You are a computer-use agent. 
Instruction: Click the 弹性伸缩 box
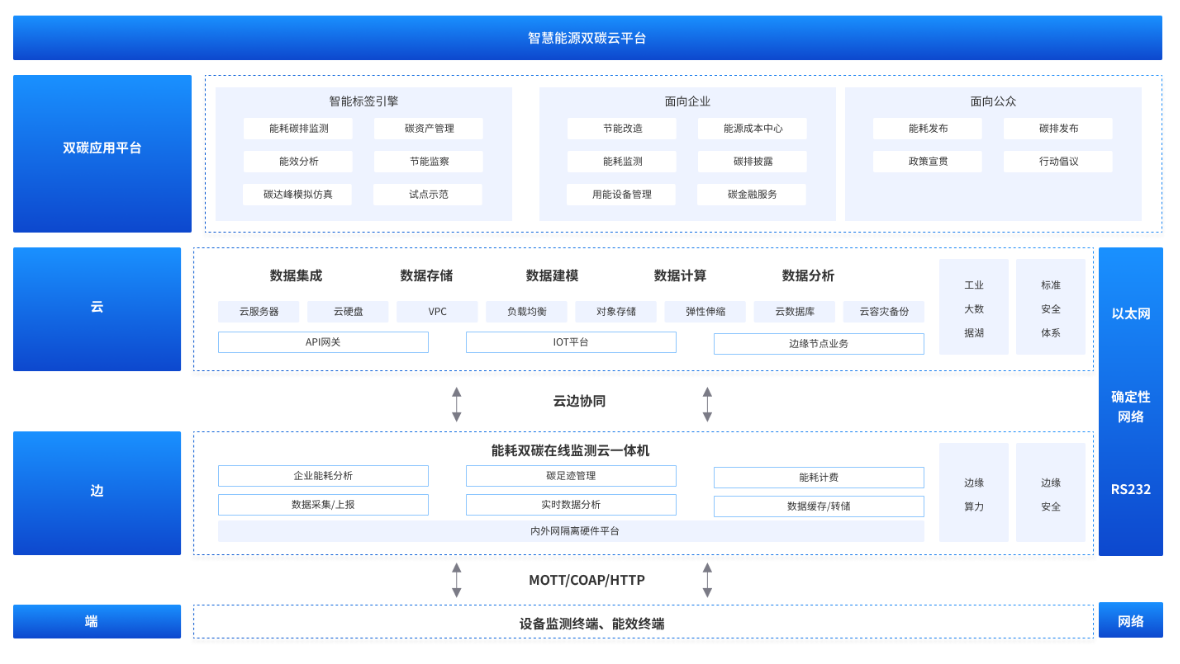(705, 312)
